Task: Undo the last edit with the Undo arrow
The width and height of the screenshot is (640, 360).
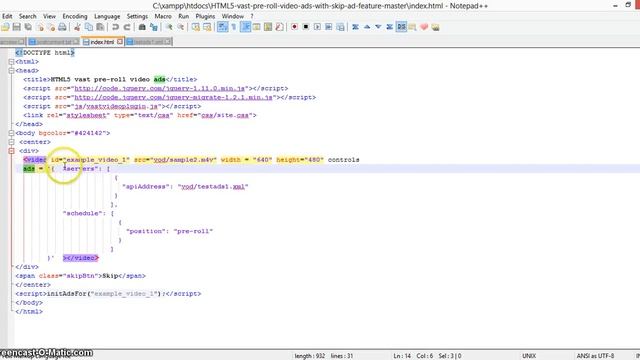Action: (115, 27)
